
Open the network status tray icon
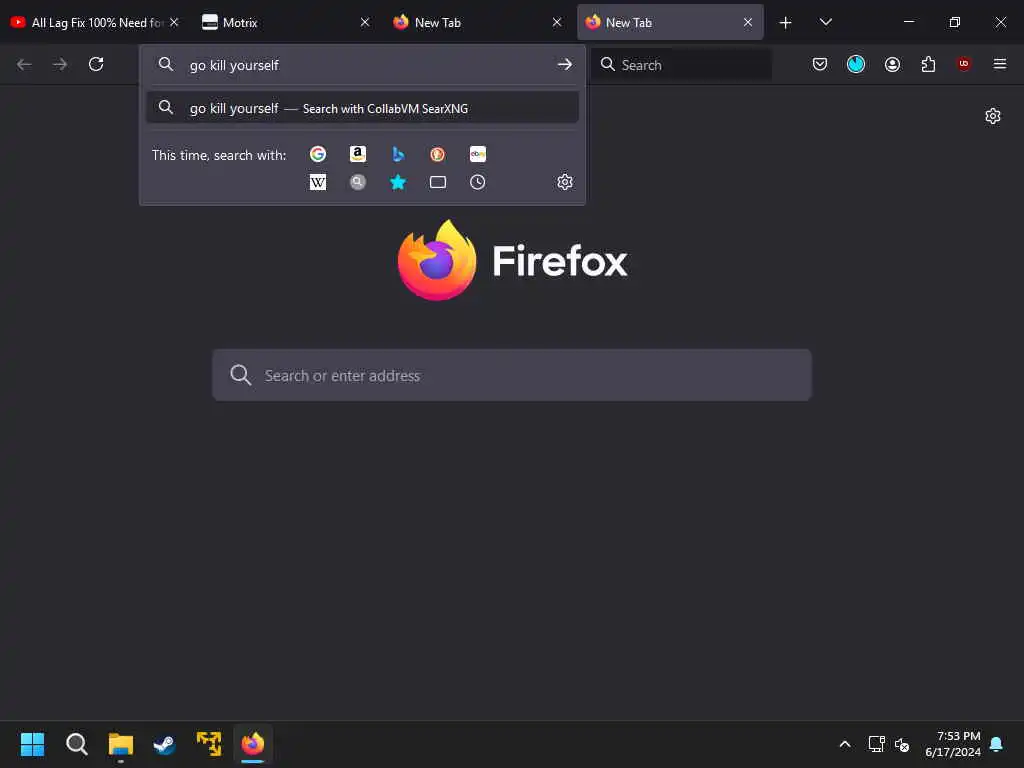point(876,744)
